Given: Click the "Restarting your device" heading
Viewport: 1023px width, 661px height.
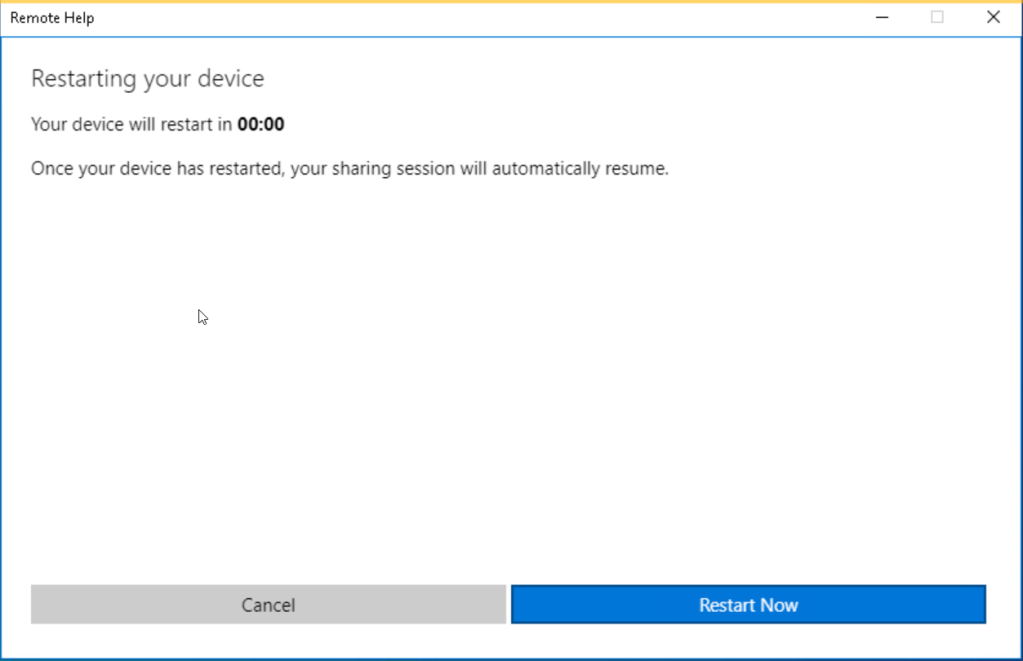Looking at the screenshot, I should click(x=147, y=79).
